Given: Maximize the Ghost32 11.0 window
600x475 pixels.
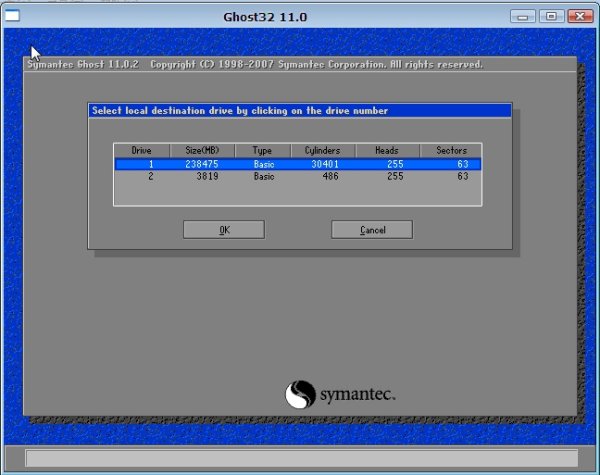Looking at the screenshot, I should tap(549, 16).
